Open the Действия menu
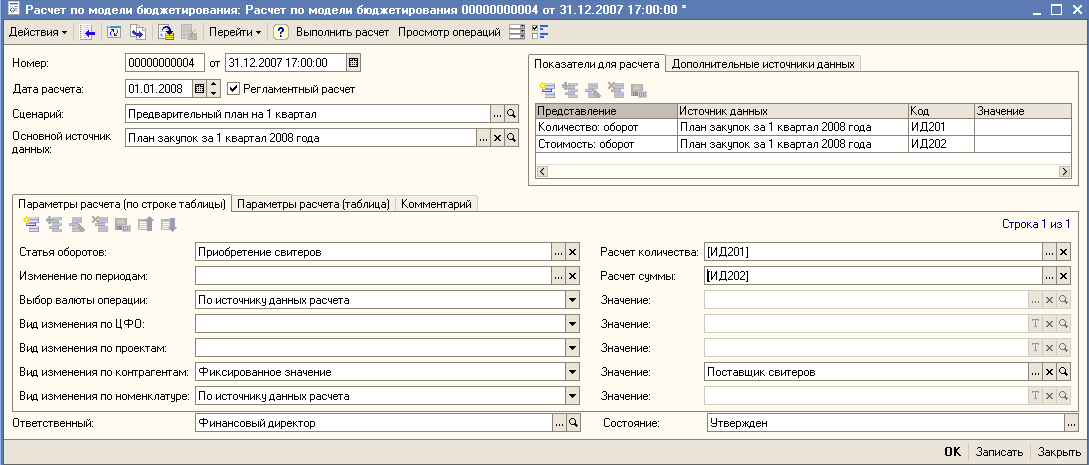This screenshot has width=1089, height=465. 38,32
